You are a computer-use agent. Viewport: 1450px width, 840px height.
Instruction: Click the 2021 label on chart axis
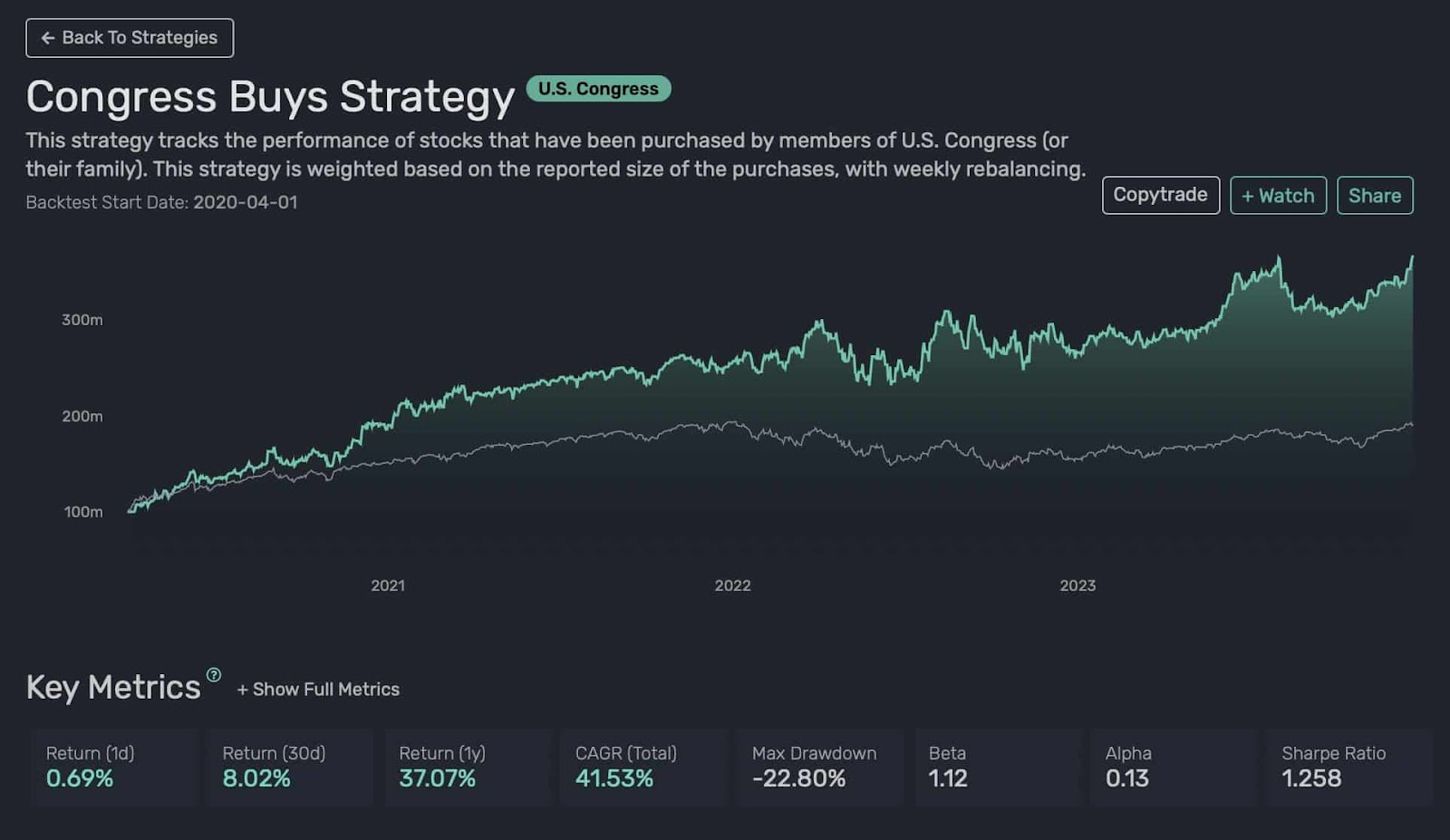pos(388,585)
